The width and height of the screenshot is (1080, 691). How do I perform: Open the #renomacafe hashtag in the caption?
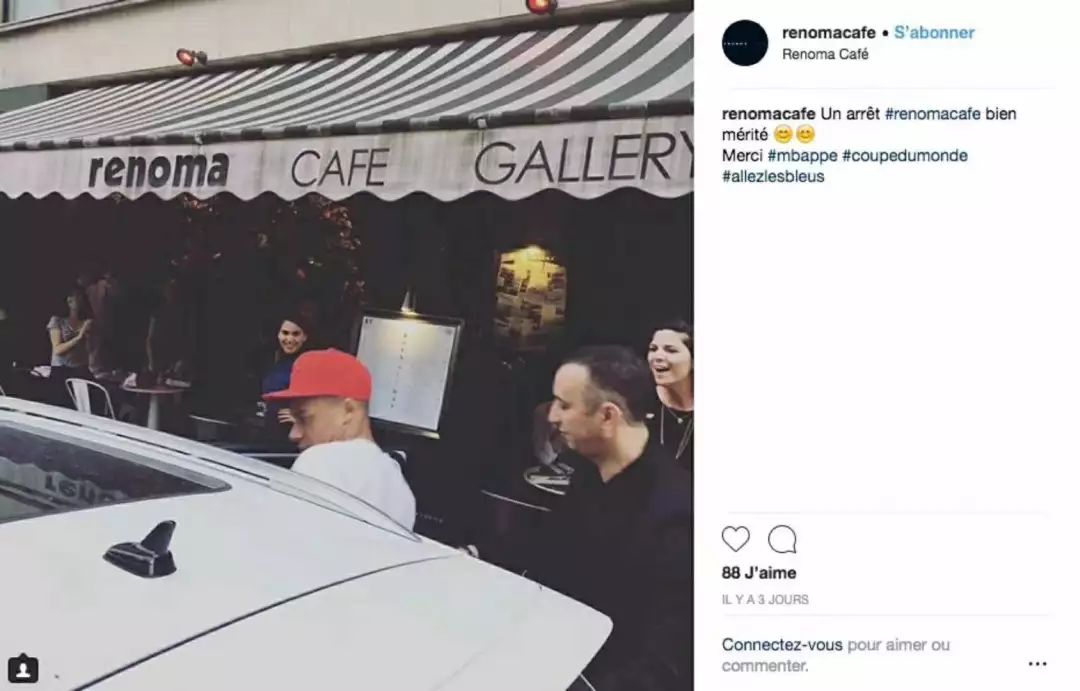point(932,114)
